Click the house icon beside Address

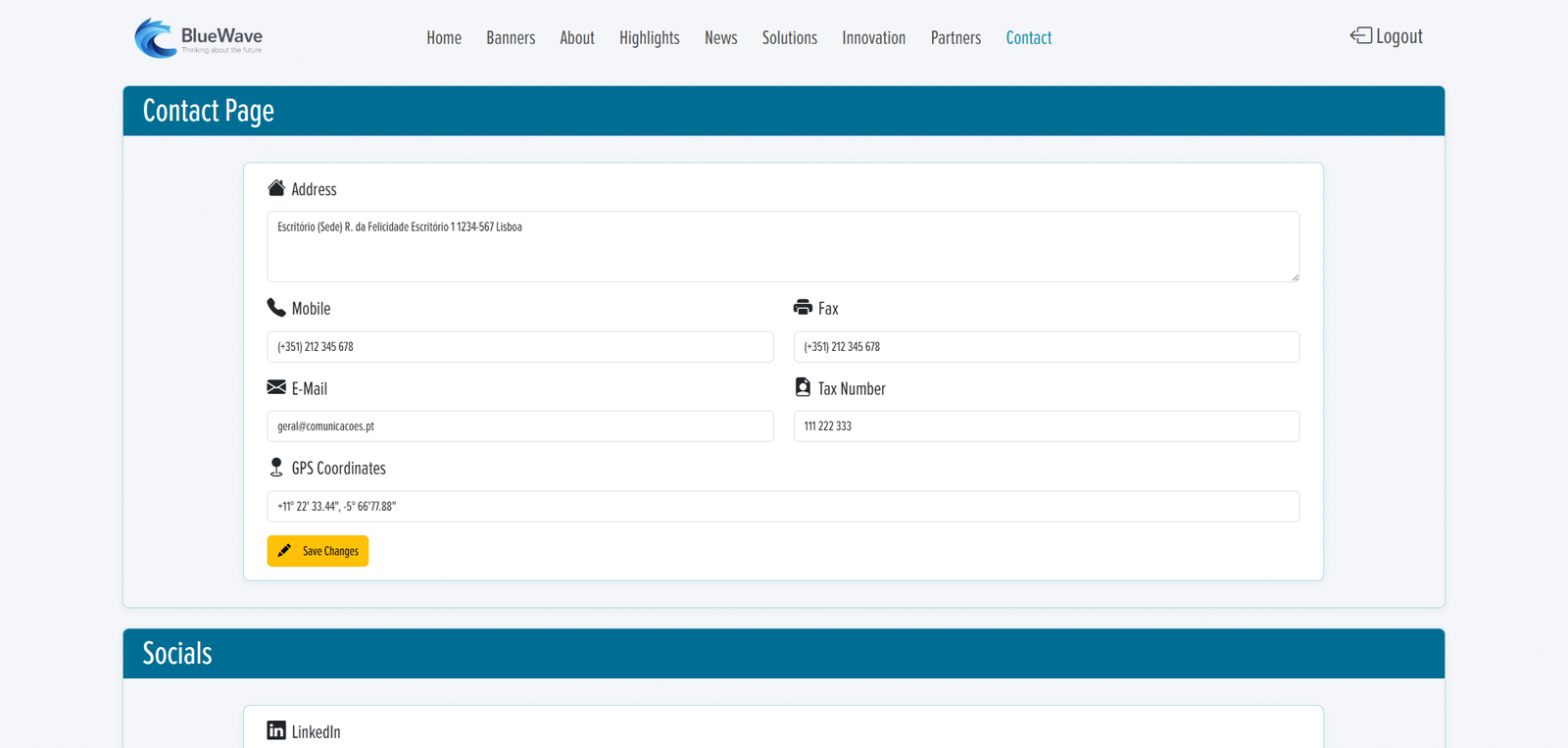276,188
